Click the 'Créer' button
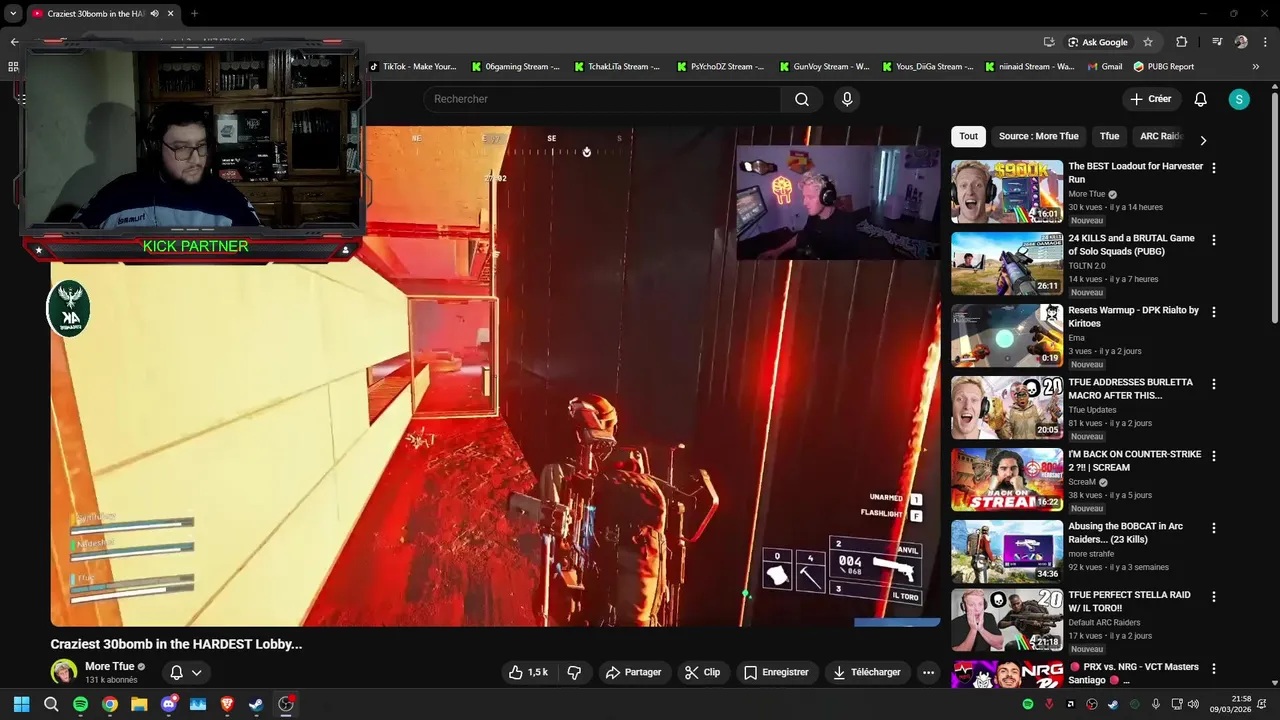 click(1151, 99)
